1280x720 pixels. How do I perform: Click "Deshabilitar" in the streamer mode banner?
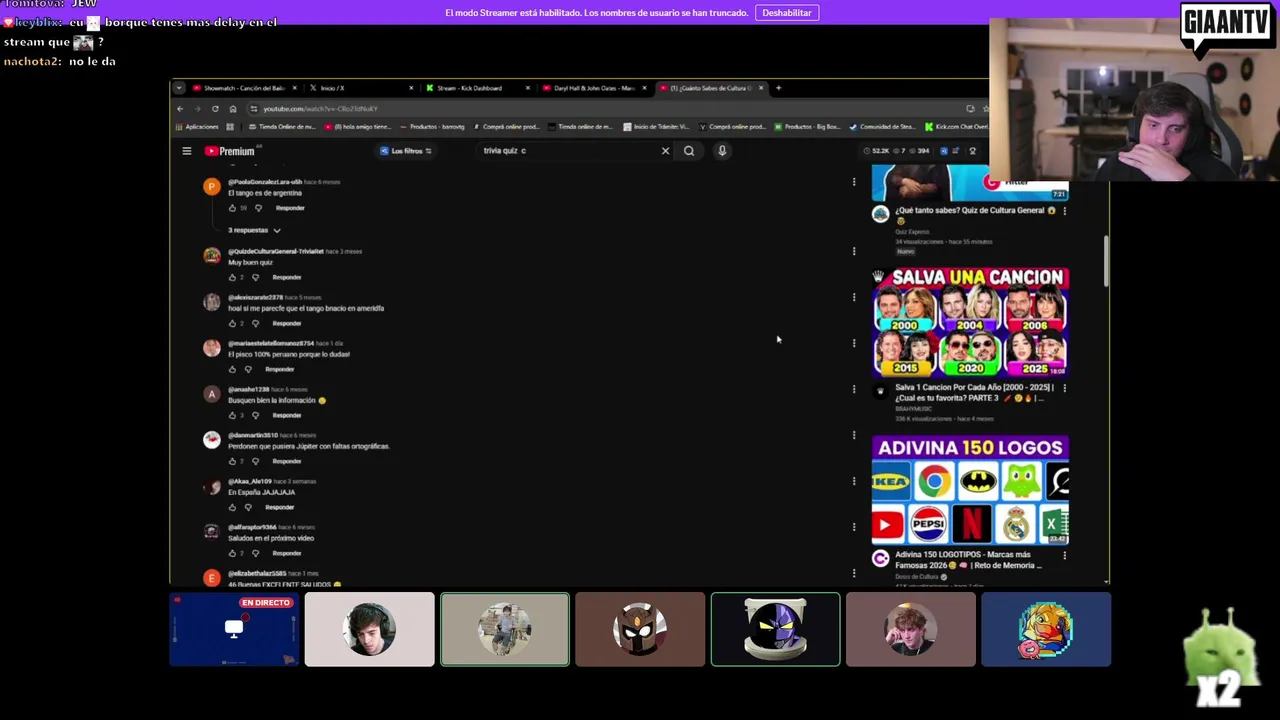[x=787, y=13]
